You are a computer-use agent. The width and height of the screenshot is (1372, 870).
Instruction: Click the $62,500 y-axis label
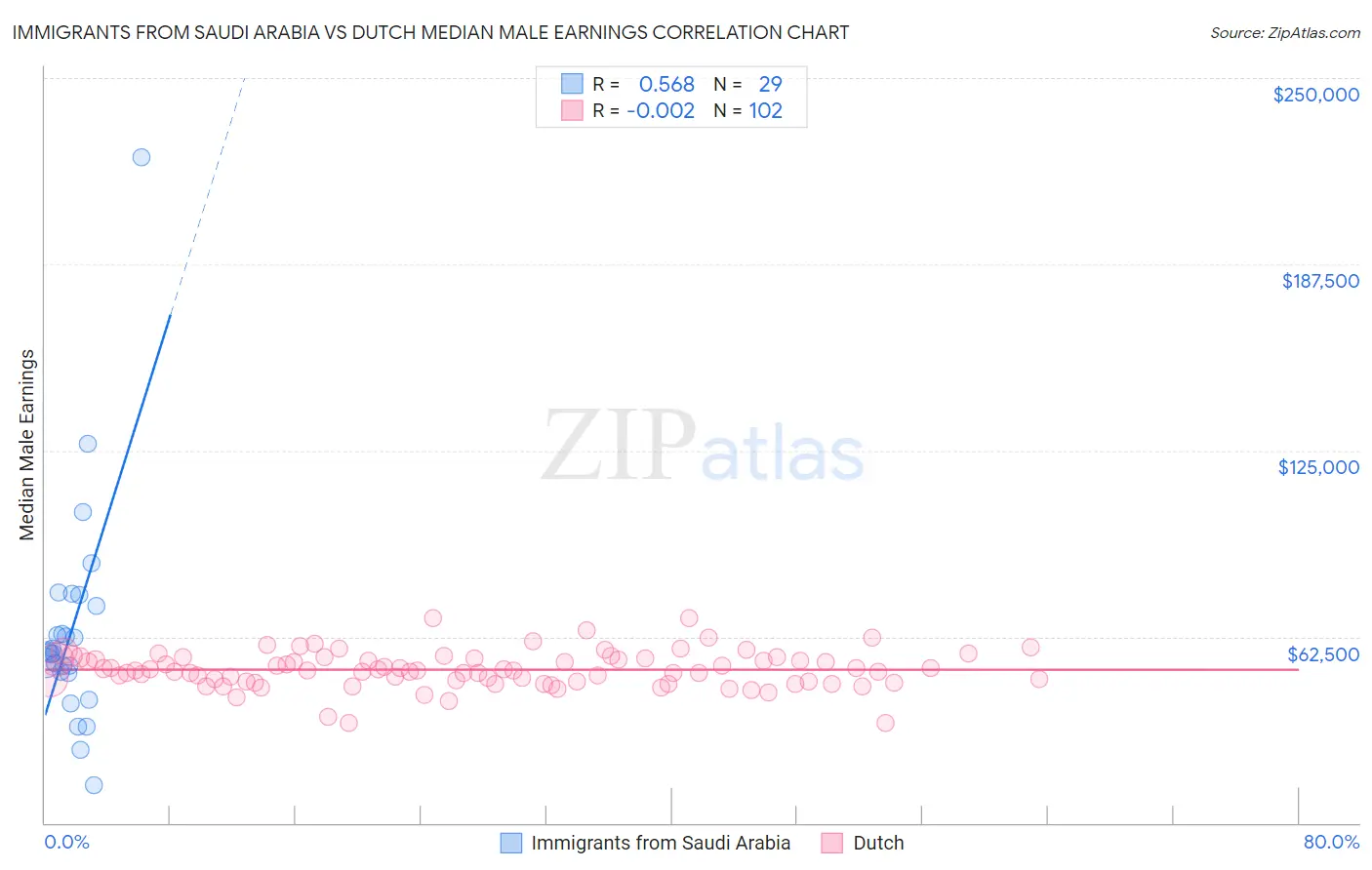pos(1323,654)
